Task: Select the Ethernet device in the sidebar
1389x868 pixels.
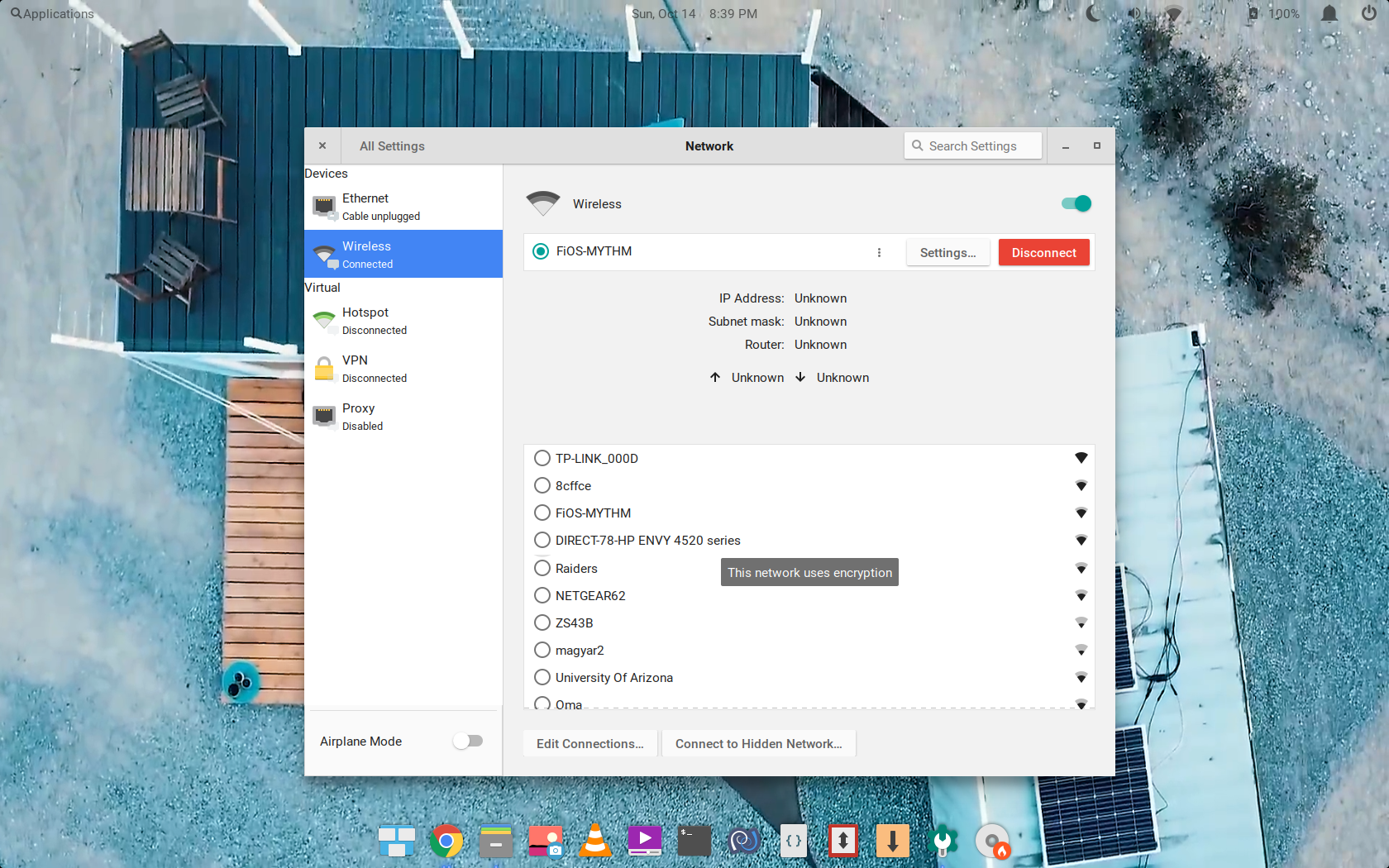Action: coord(403,207)
